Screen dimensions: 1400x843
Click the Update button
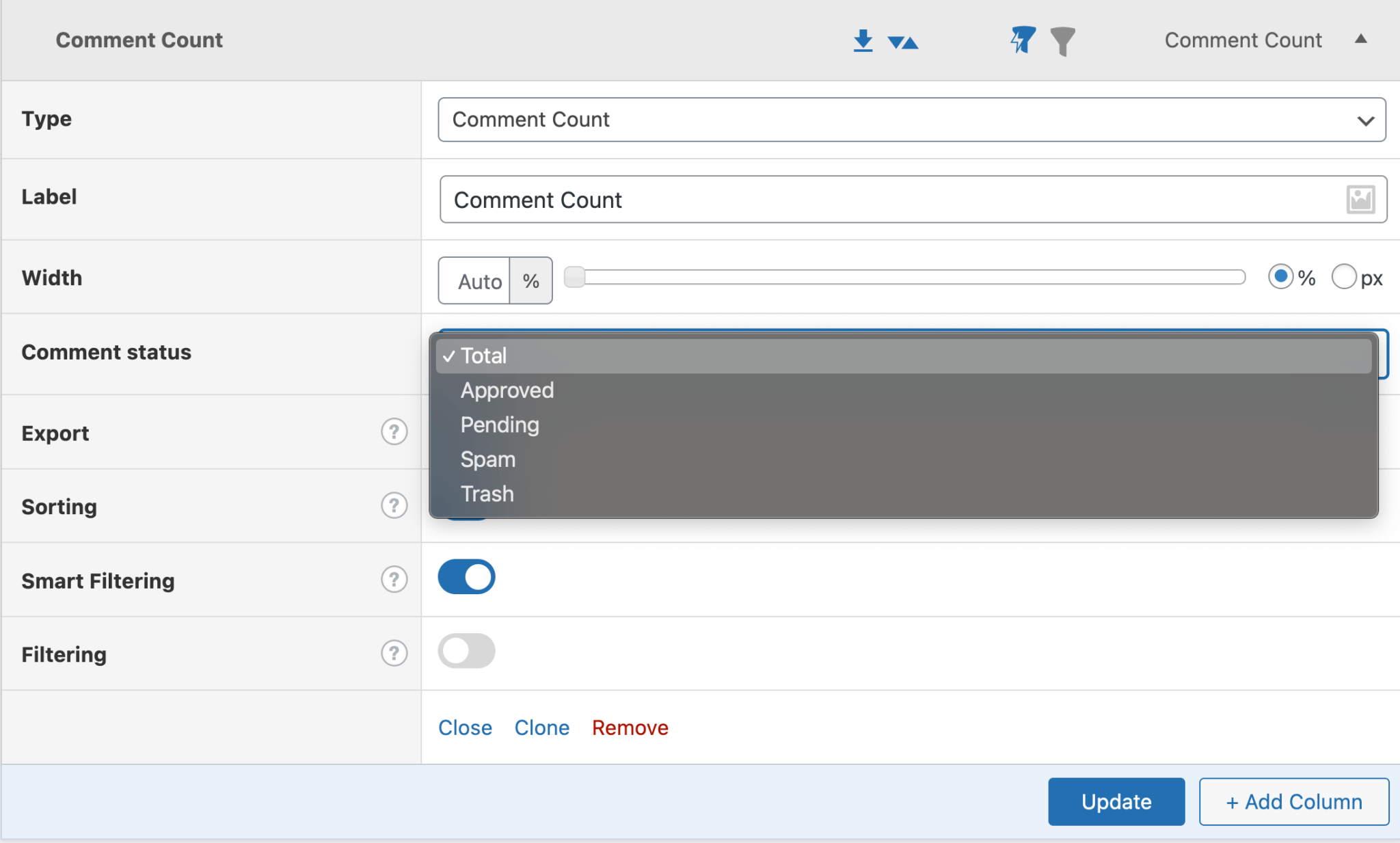pyautogui.click(x=1116, y=801)
